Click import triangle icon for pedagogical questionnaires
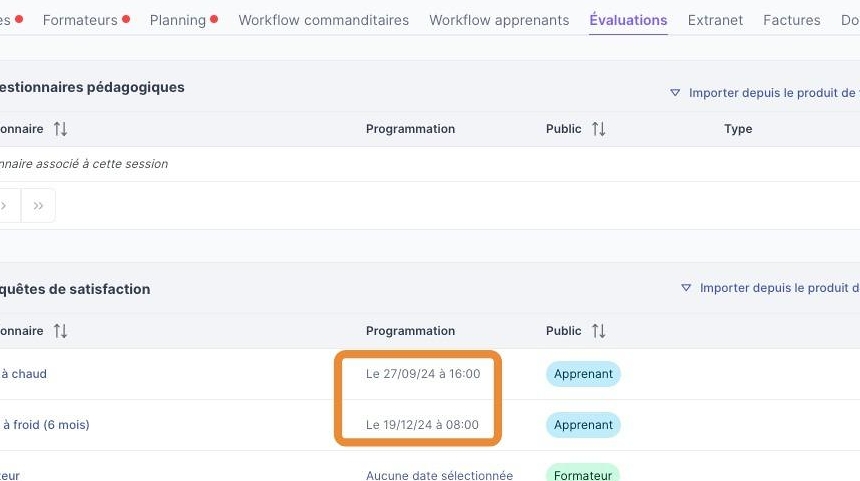 pos(675,93)
